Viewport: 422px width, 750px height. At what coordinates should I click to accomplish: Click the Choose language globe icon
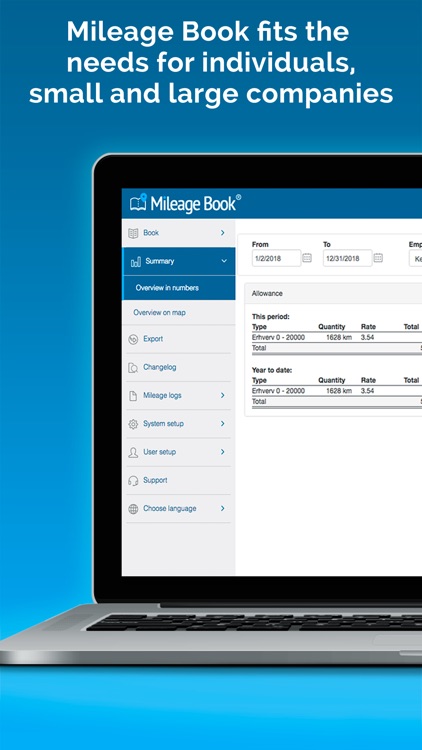(x=133, y=509)
